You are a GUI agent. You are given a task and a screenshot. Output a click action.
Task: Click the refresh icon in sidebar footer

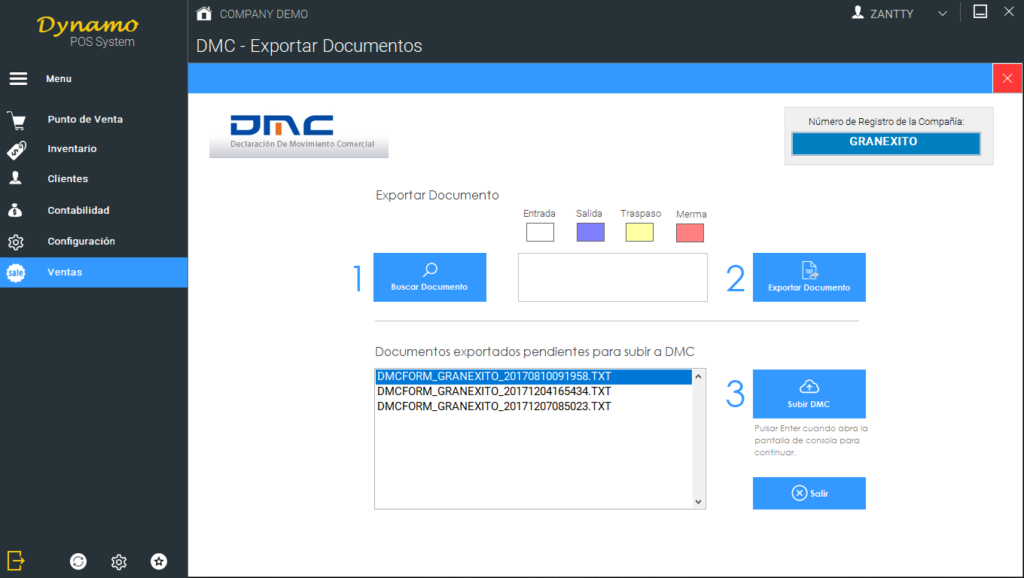[x=78, y=562]
